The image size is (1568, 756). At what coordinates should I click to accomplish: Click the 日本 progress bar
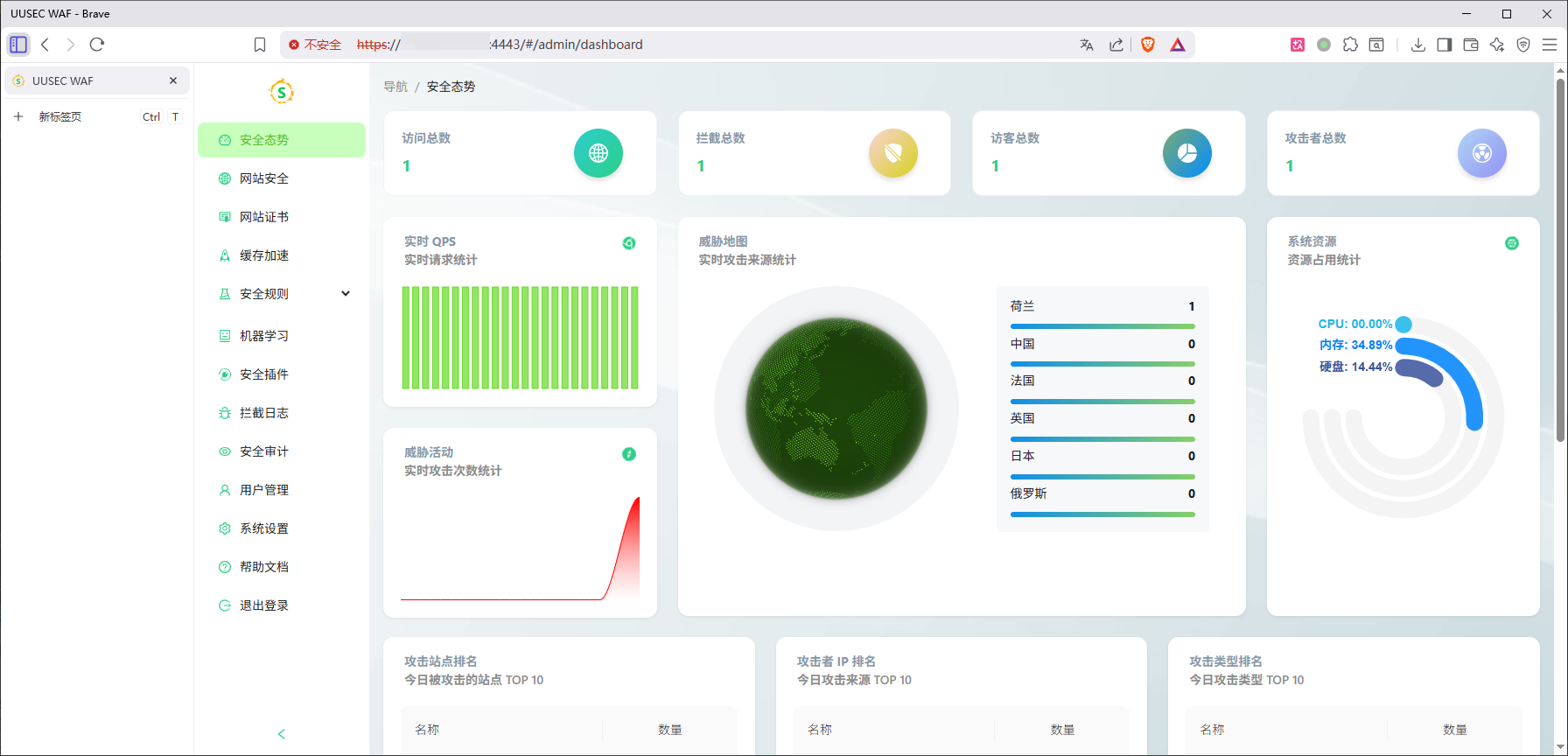[1102, 477]
